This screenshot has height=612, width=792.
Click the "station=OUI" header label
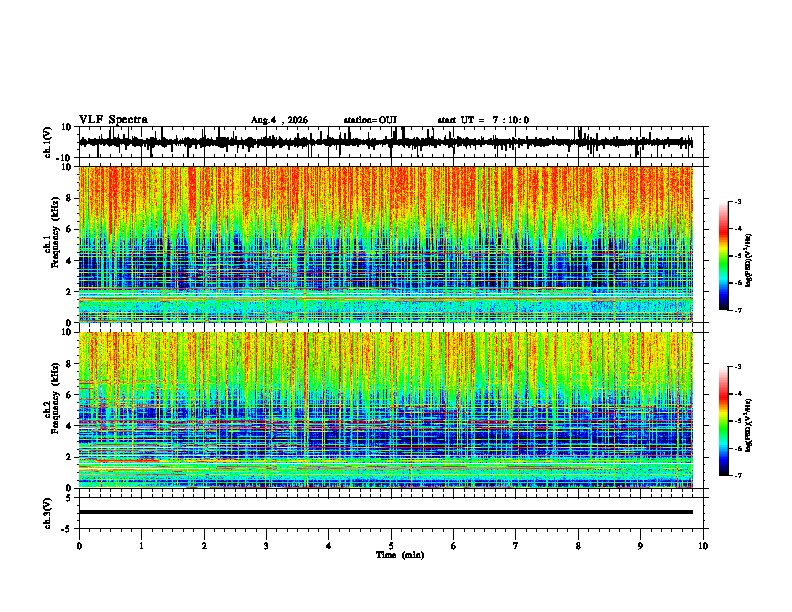coord(370,120)
